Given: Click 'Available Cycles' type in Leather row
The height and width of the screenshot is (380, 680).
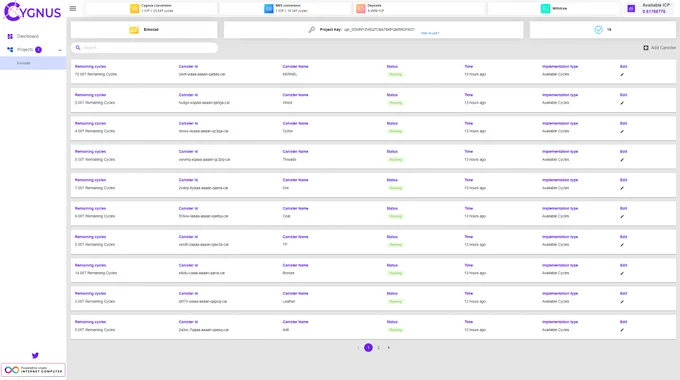Looking at the screenshot, I should [556, 301].
